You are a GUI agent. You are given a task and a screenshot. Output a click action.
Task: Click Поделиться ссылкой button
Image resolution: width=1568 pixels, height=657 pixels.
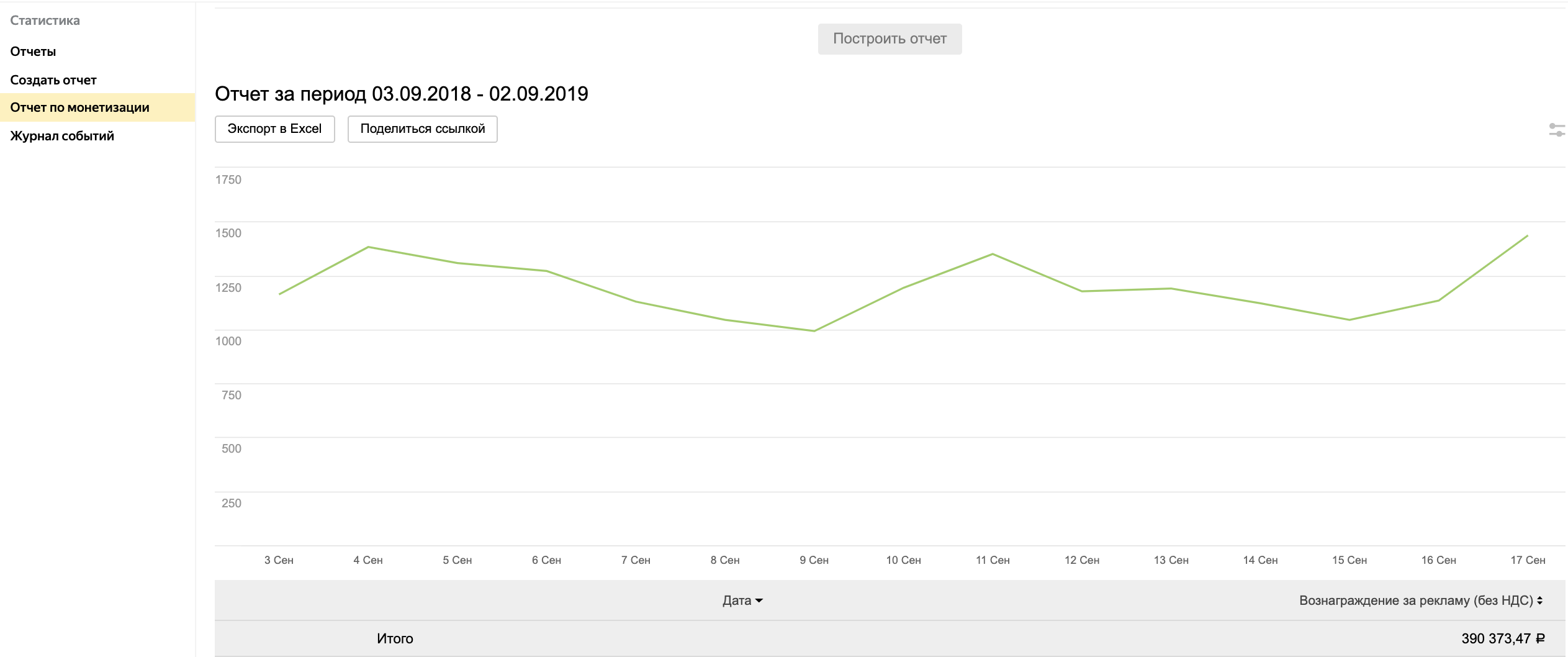(x=422, y=129)
